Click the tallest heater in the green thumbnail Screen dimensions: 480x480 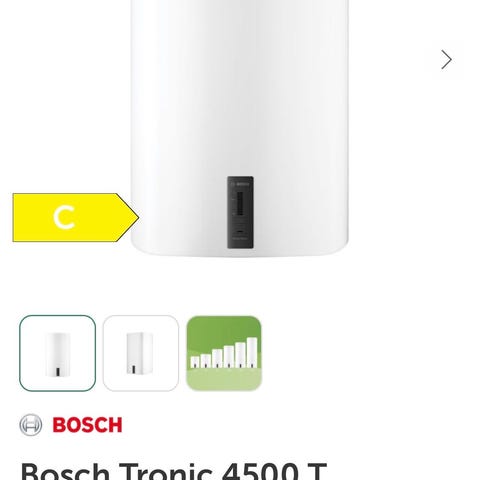click(x=252, y=352)
